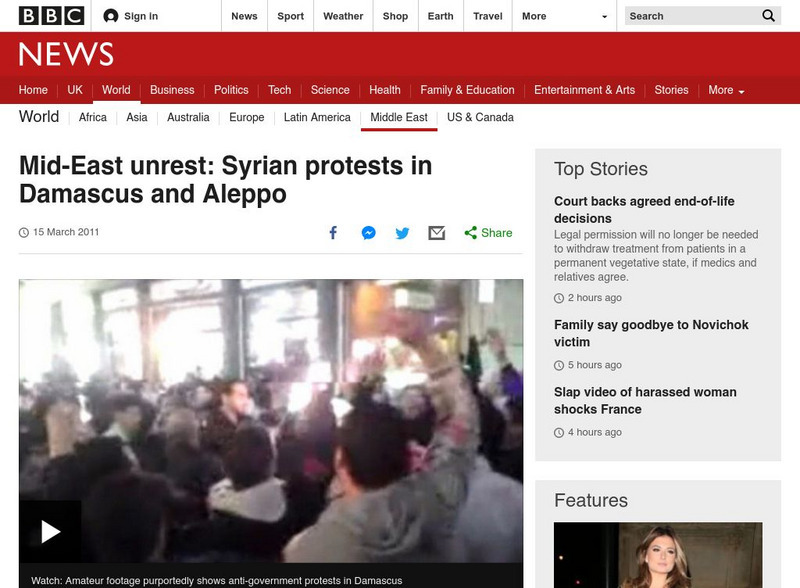Email this article using envelope icon
The height and width of the screenshot is (588, 800).
point(436,233)
